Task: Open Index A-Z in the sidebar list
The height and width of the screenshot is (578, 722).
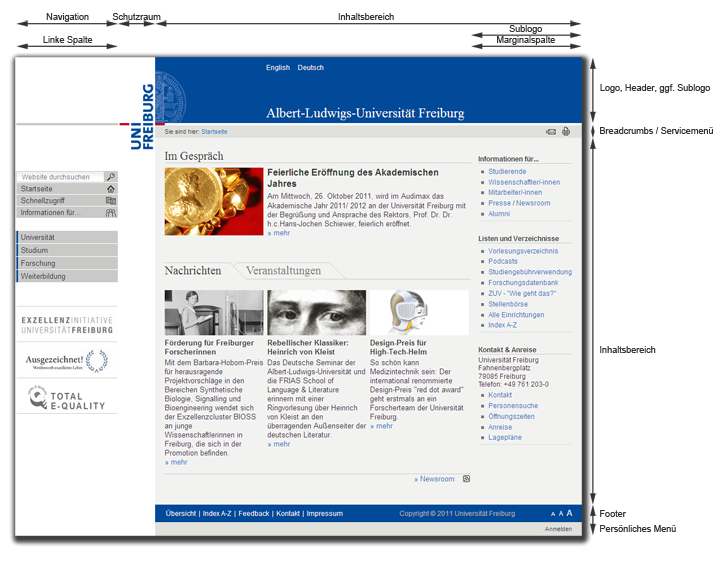Action: coord(502,325)
